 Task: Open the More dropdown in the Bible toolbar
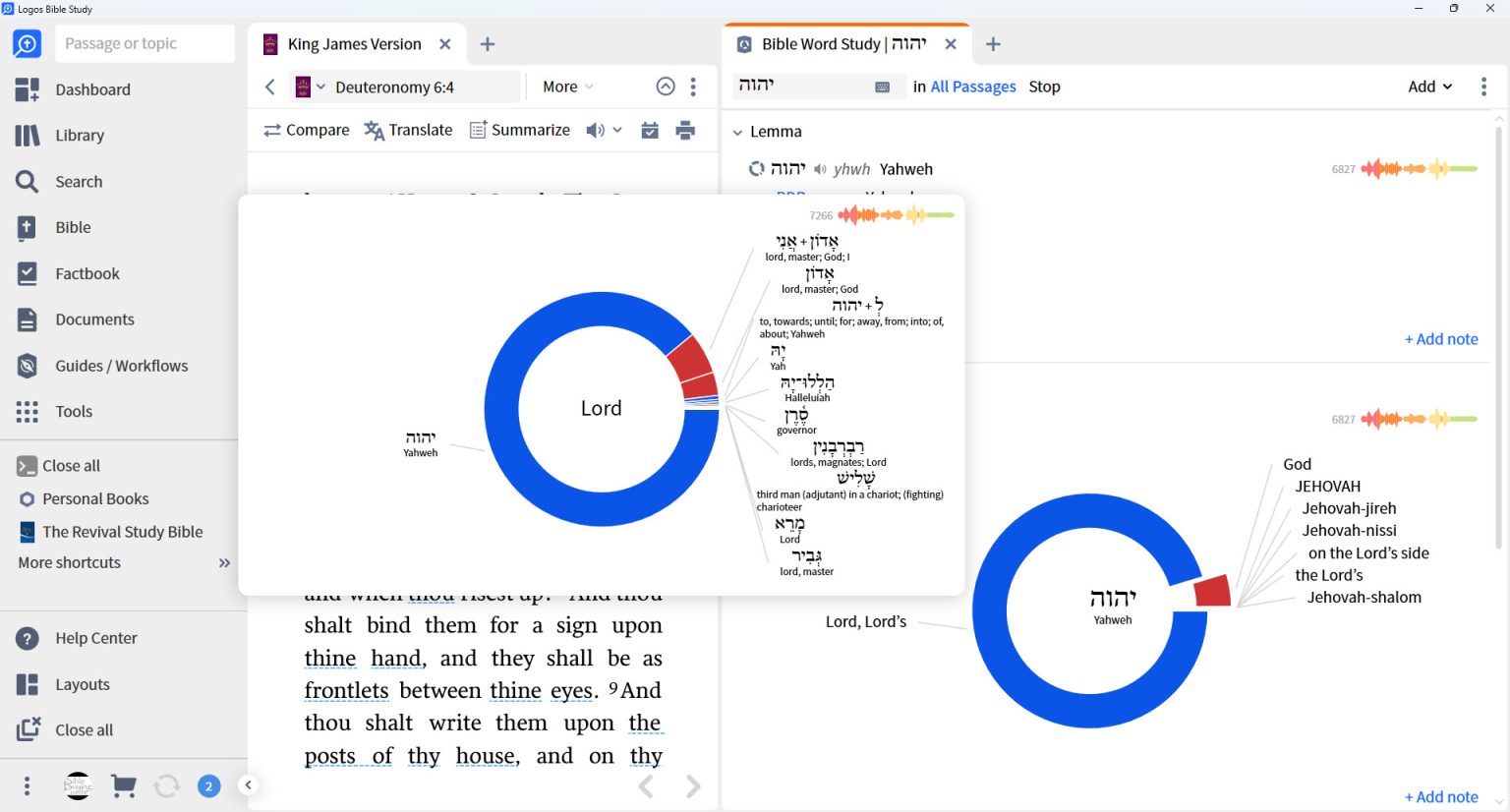(x=566, y=87)
